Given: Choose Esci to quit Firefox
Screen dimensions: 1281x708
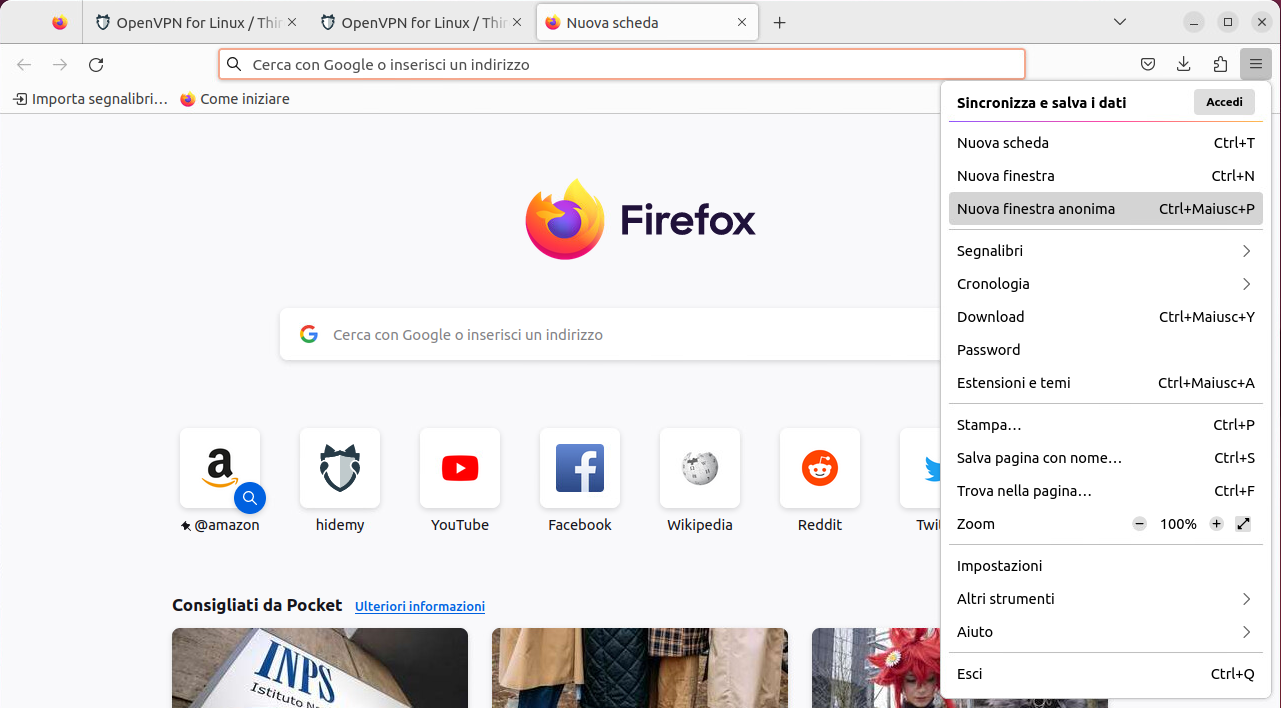Looking at the screenshot, I should (x=1105, y=674).
